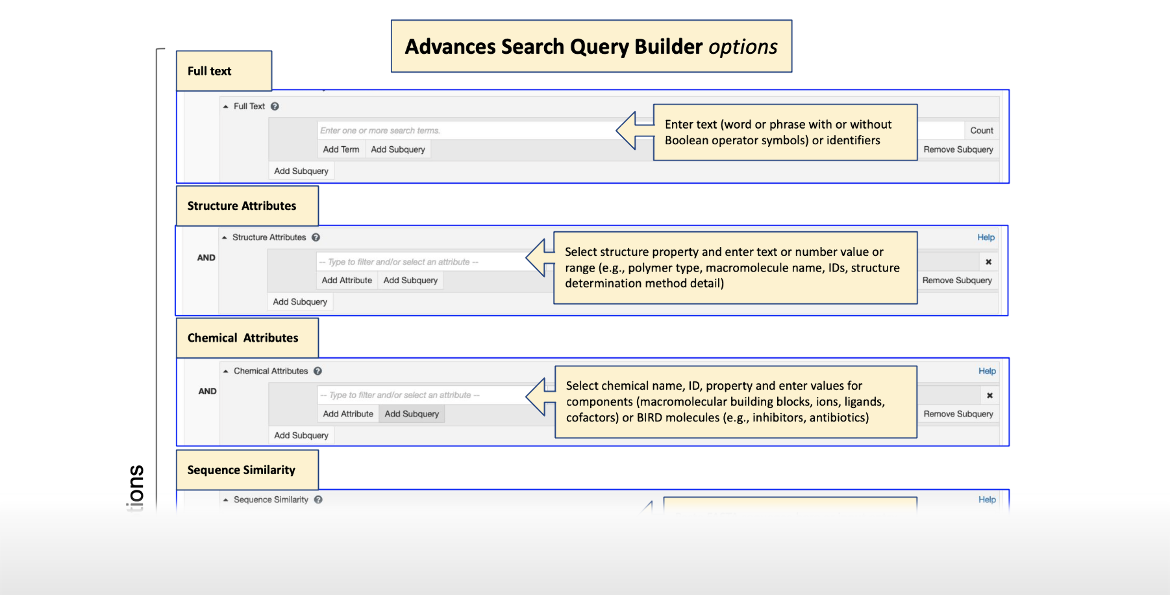Click Add Attribute in Structure Attributes
The width and height of the screenshot is (1170, 595).
[x=347, y=281]
